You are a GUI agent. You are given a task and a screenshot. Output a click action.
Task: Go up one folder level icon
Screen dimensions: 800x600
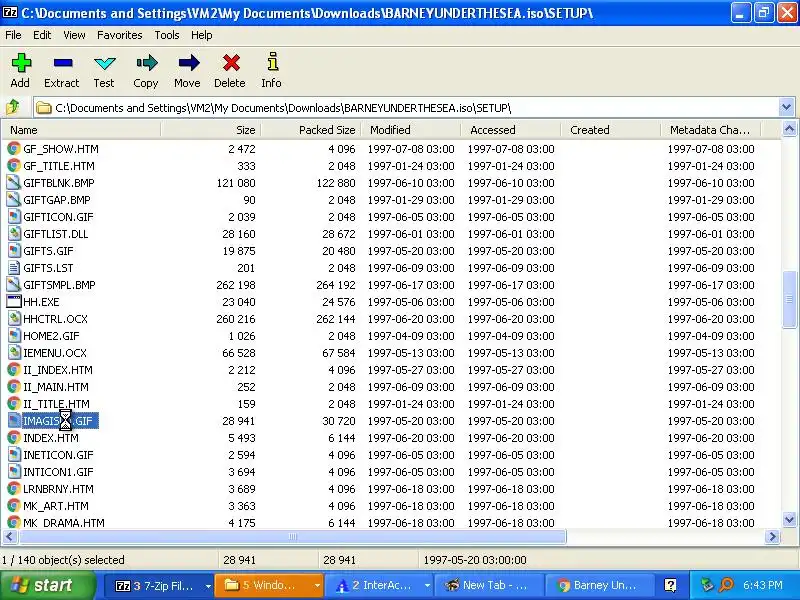tap(13, 108)
